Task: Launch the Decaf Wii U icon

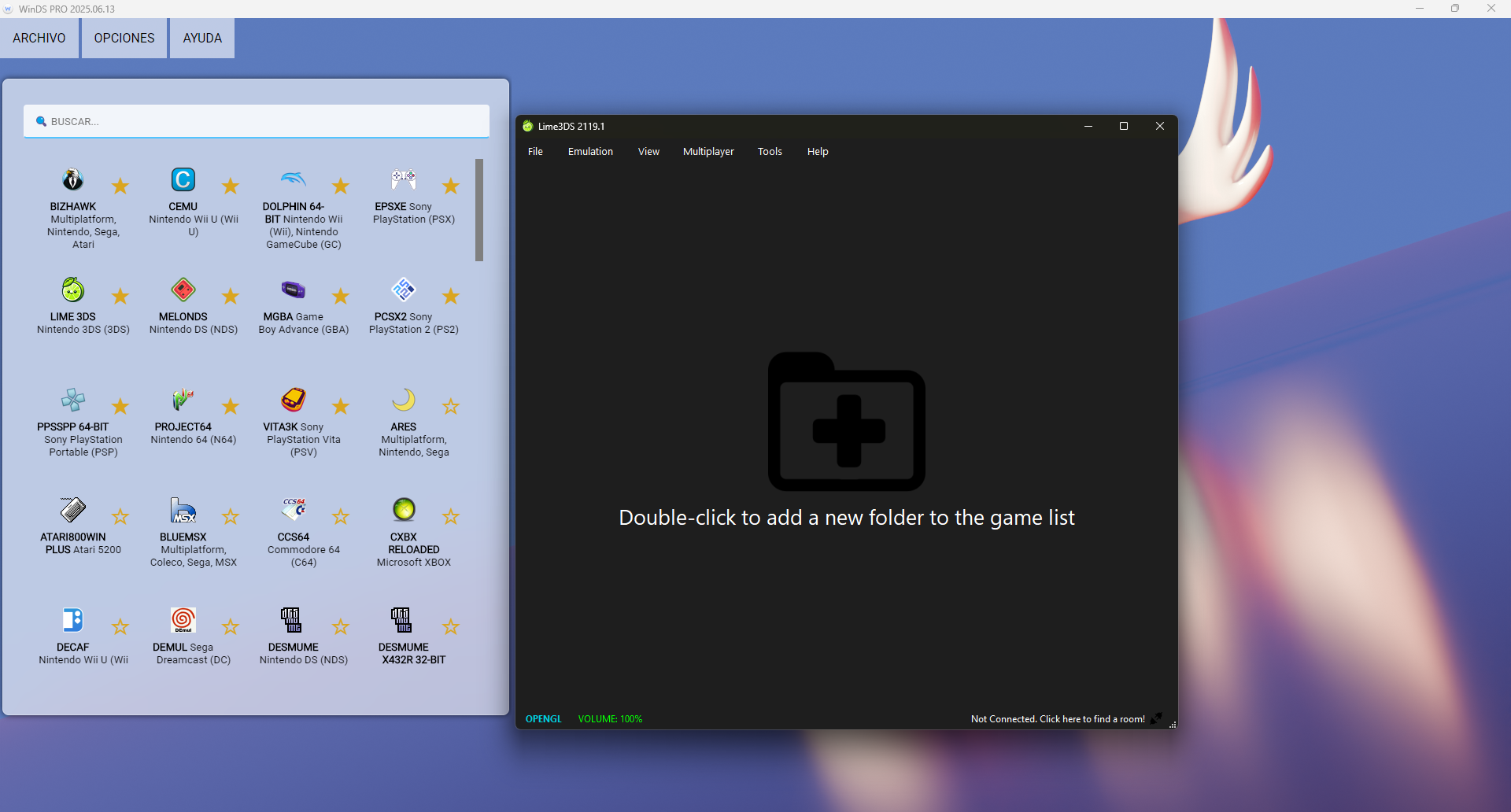Action: (x=73, y=620)
